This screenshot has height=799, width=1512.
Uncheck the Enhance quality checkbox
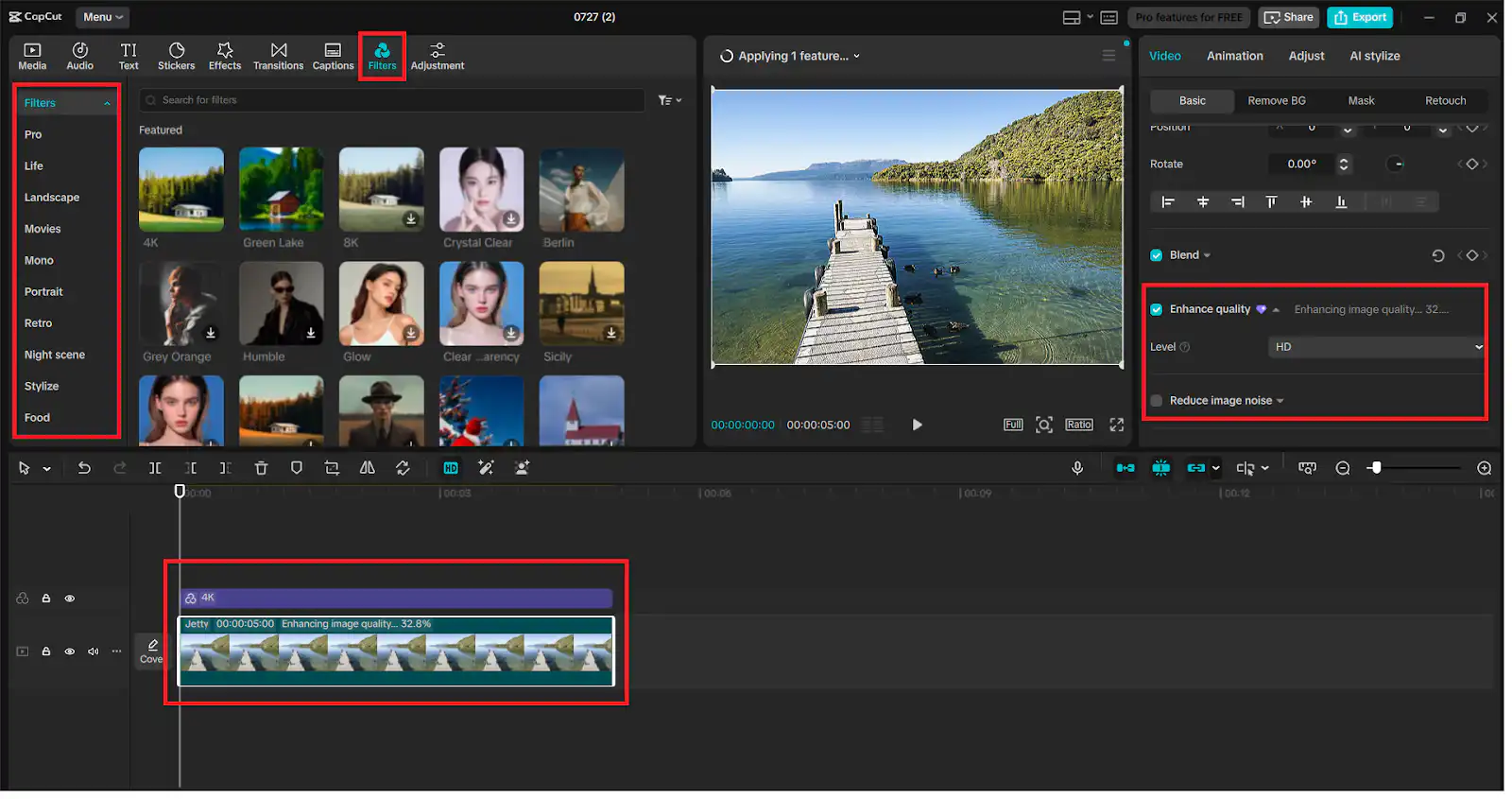1157,309
